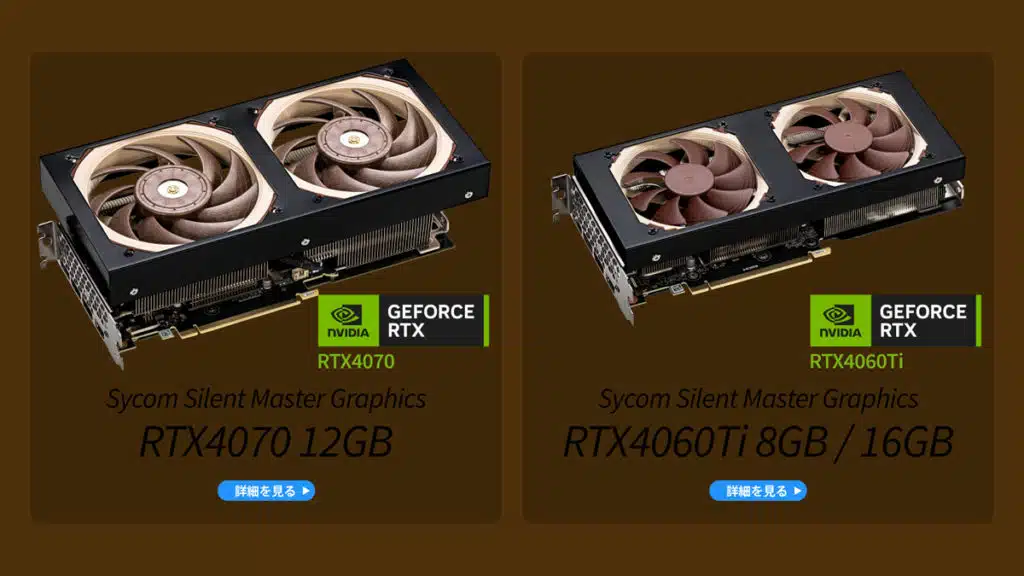
Task: Click the RTX4060Ti 8GB / 16GB title
Action: pyautogui.click(x=758, y=442)
